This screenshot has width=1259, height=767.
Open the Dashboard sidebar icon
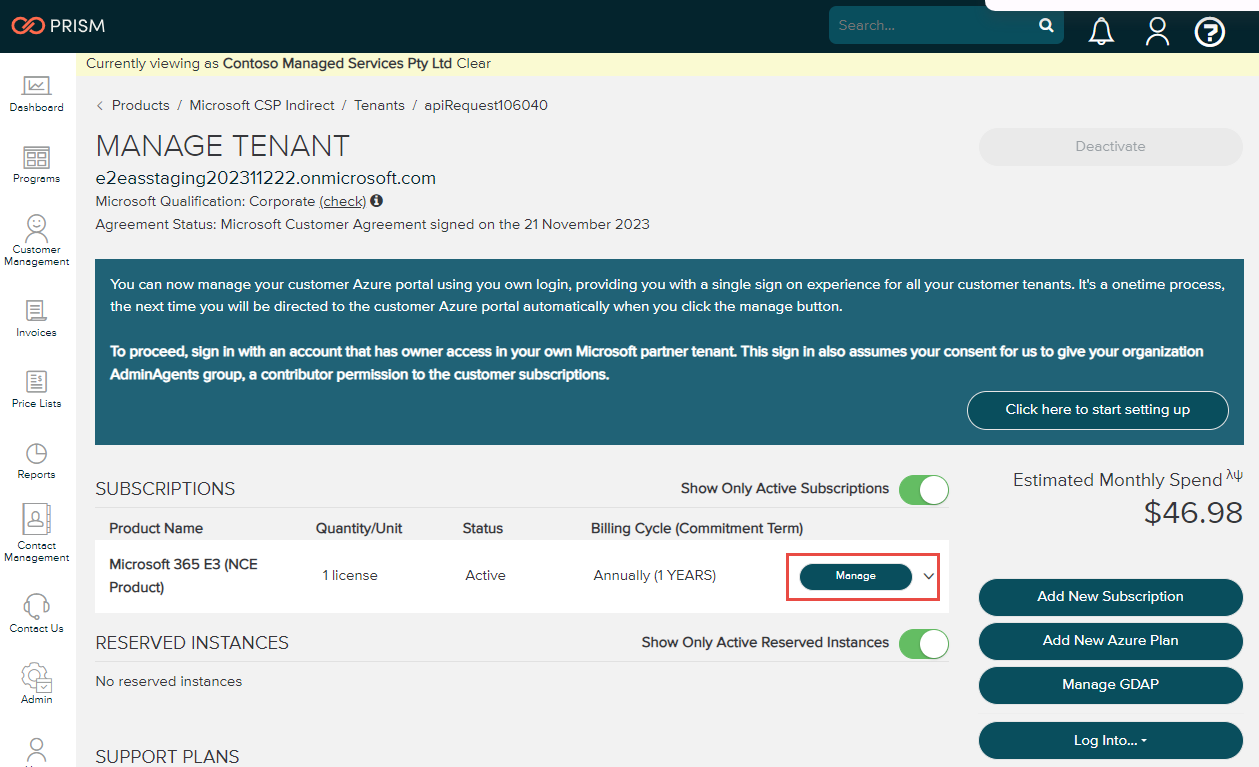coord(37,94)
